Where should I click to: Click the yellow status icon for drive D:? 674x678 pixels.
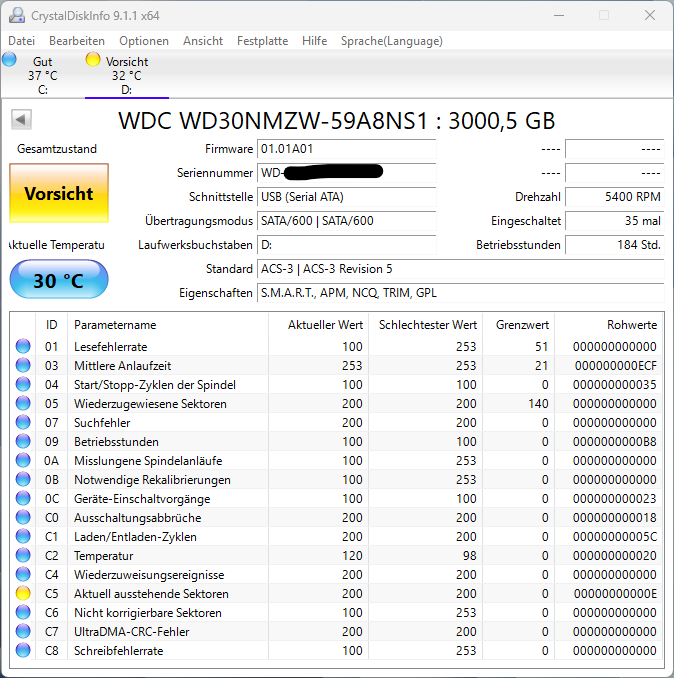pos(93,59)
